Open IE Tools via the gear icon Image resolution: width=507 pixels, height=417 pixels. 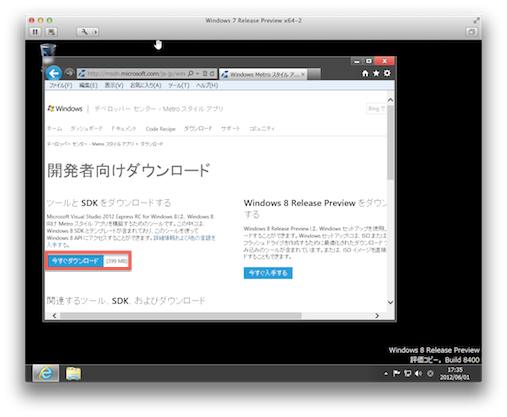pos(387,73)
